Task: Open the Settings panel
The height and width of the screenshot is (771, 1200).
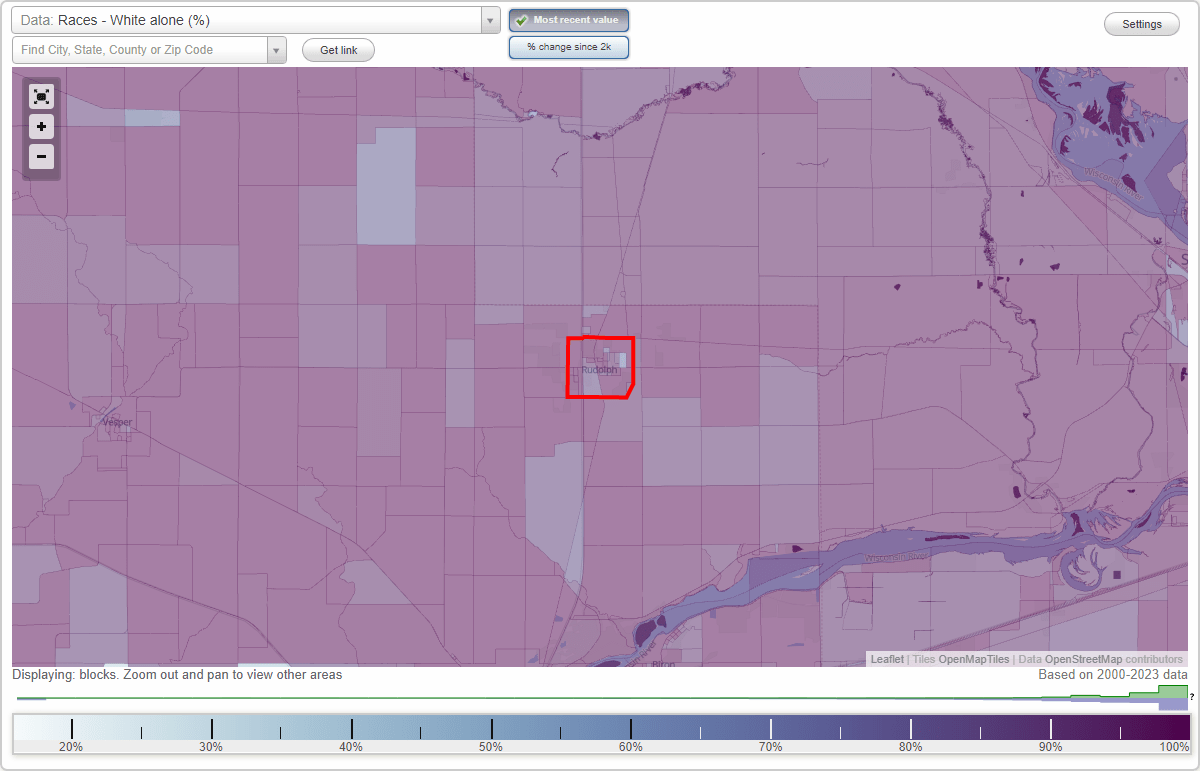Action: (x=1141, y=23)
